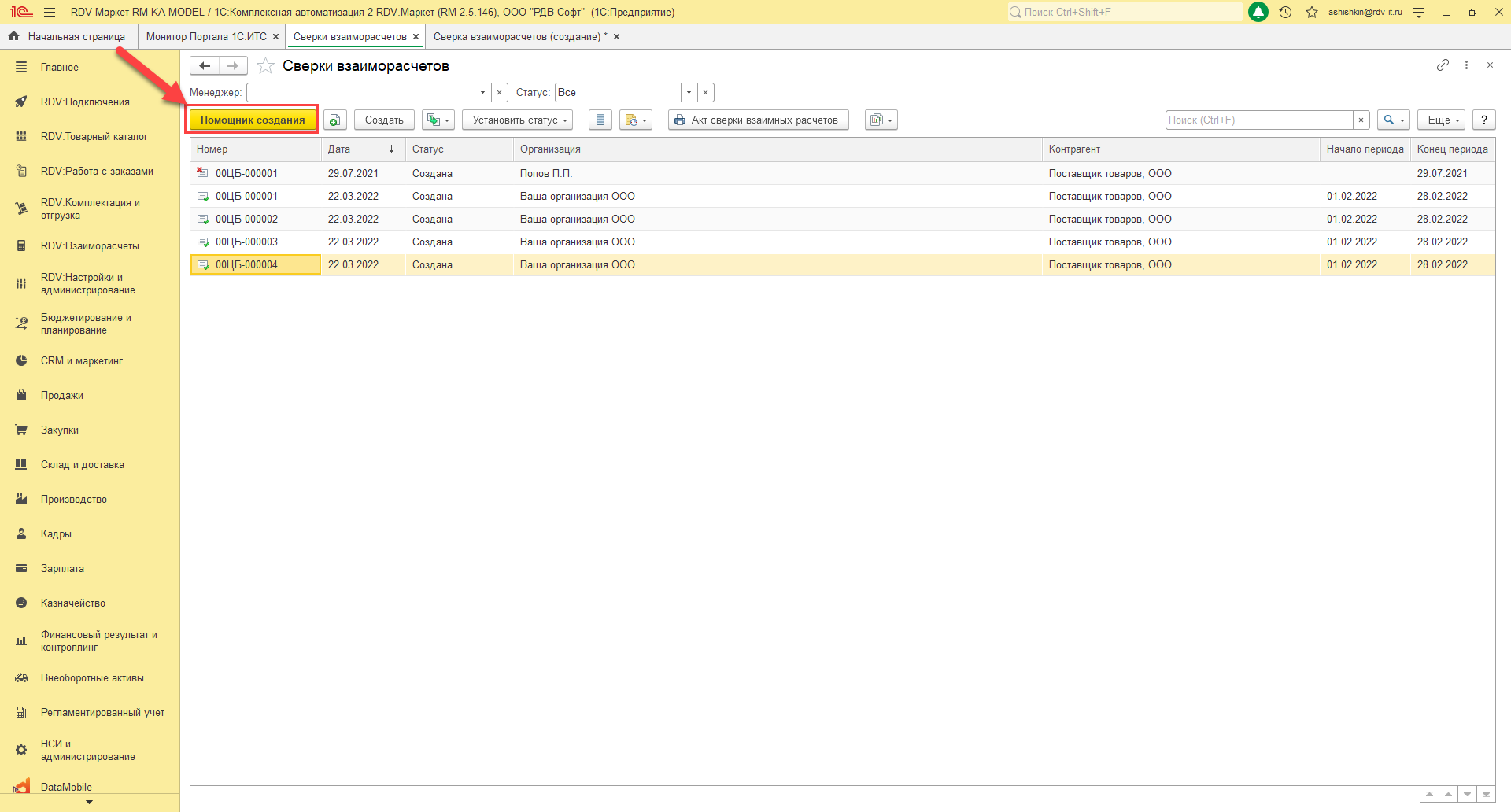Open the history clock icon in title bar

(1285, 13)
